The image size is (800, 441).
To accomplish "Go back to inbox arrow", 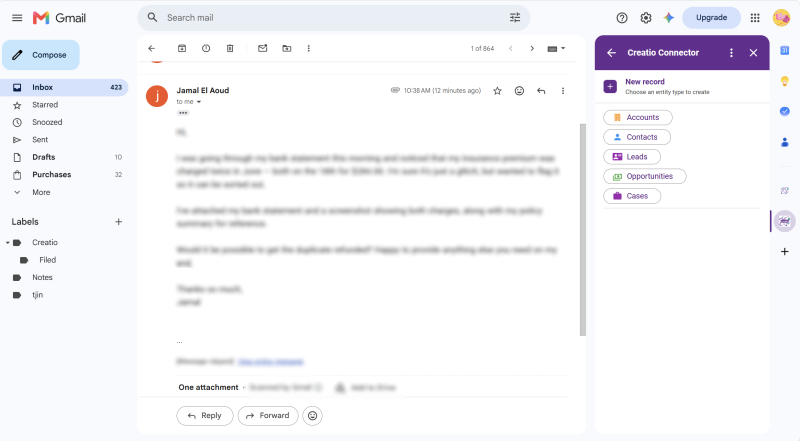I will [152, 48].
